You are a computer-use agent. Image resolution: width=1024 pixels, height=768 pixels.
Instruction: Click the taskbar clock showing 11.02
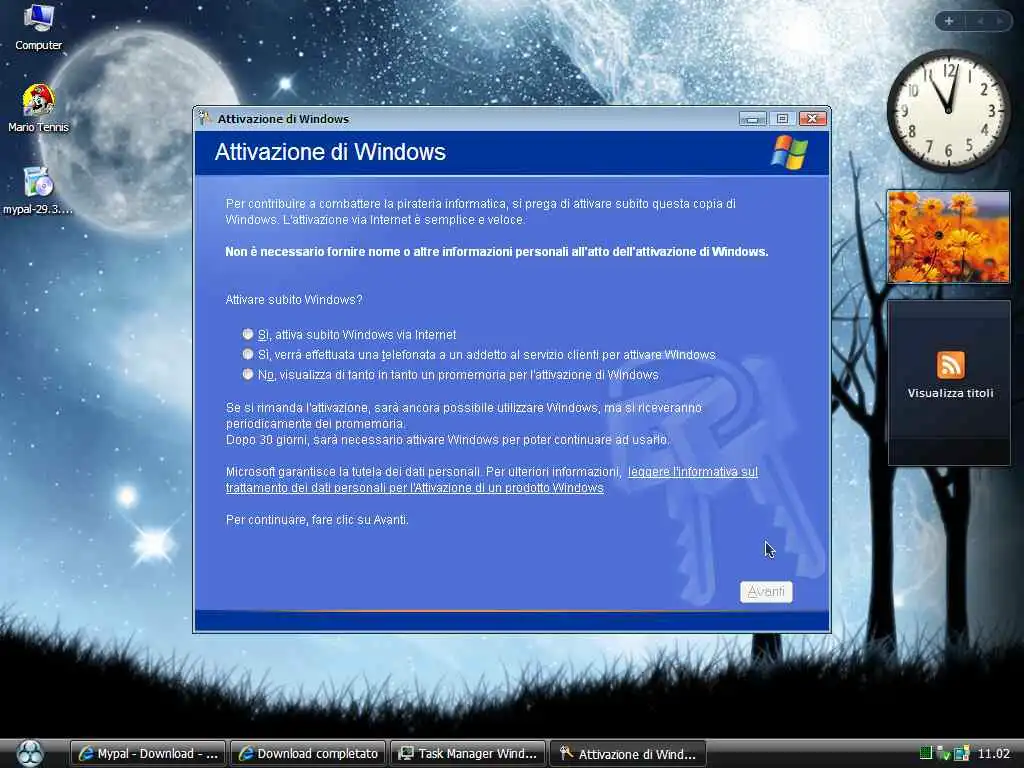pyautogui.click(x=993, y=754)
